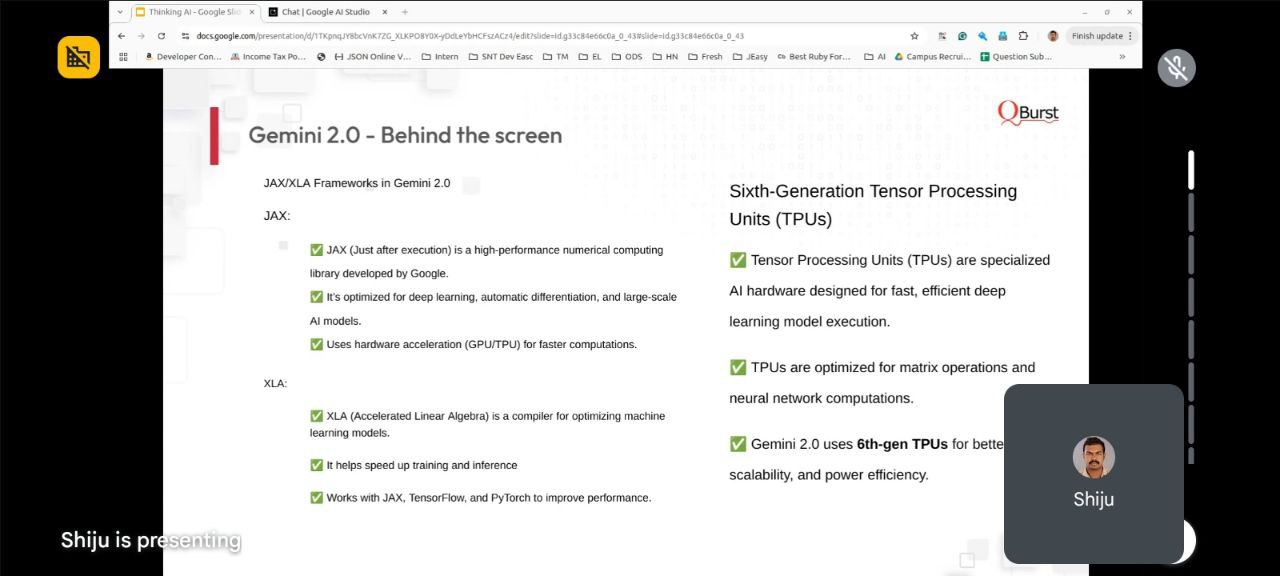Click the Finish update button

pyautogui.click(x=1097, y=36)
